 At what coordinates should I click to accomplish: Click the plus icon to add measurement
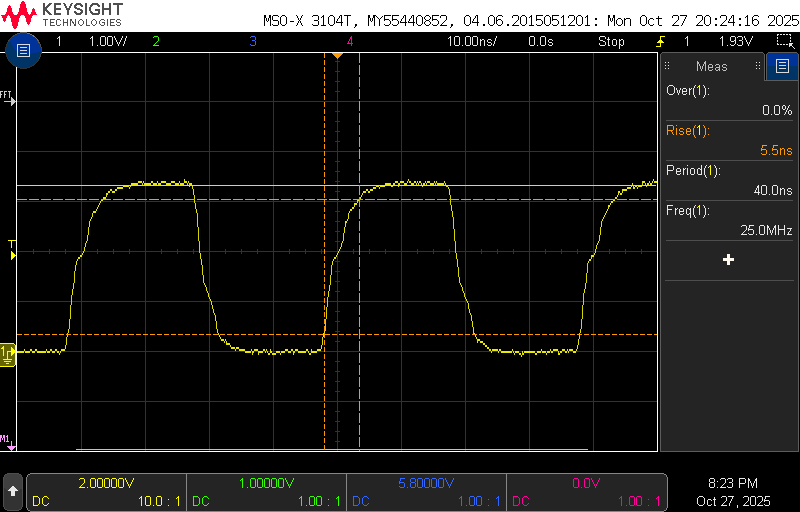(x=728, y=260)
